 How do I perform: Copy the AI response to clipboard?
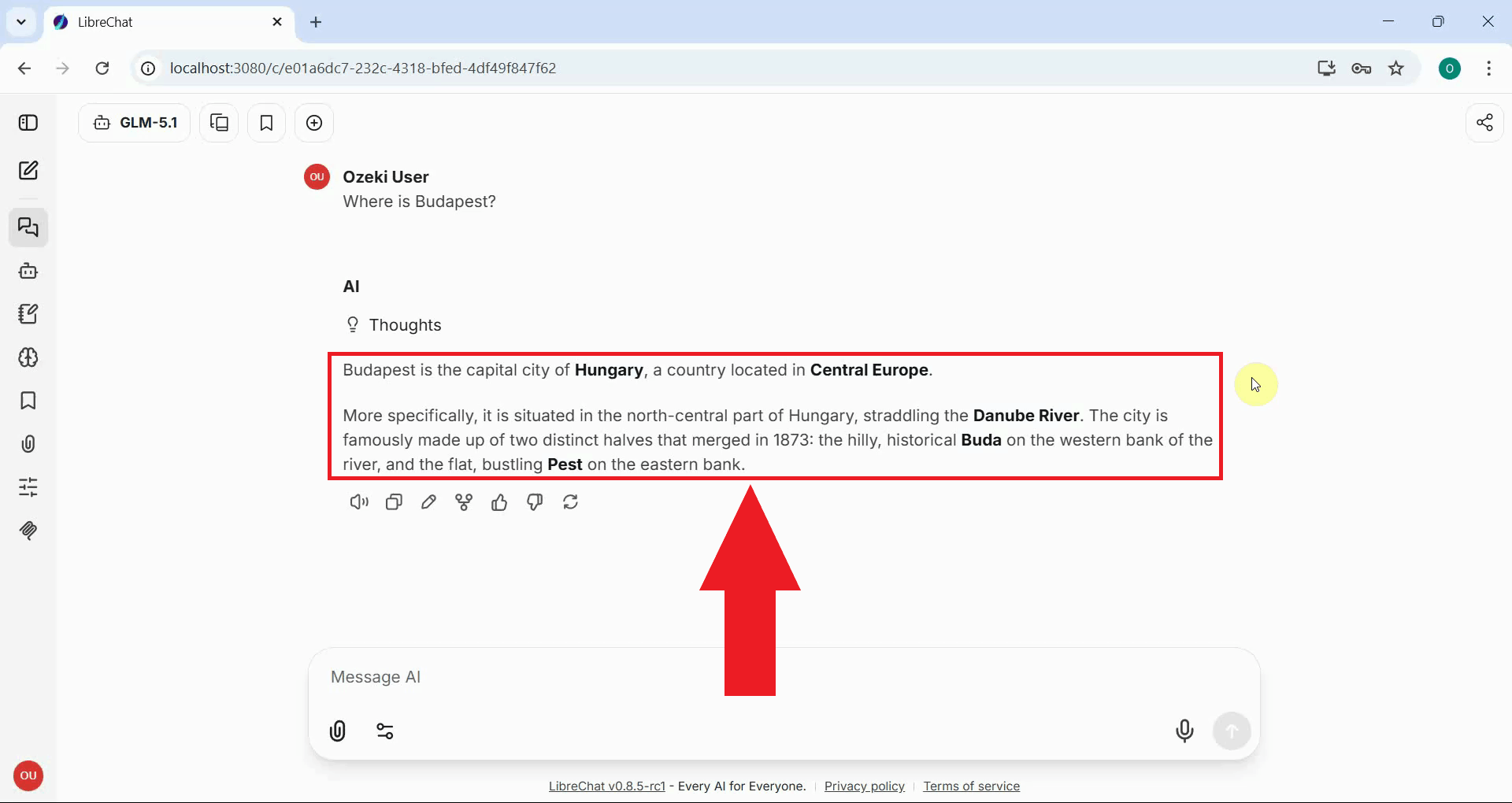click(x=394, y=502)
